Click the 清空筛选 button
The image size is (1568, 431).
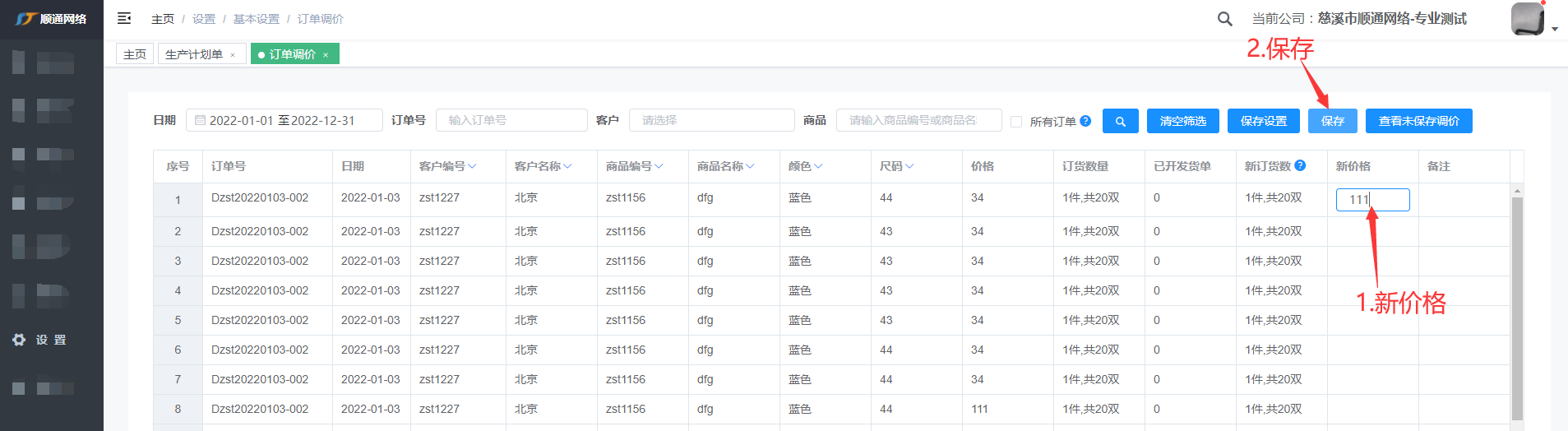(x=1182, y=121)
